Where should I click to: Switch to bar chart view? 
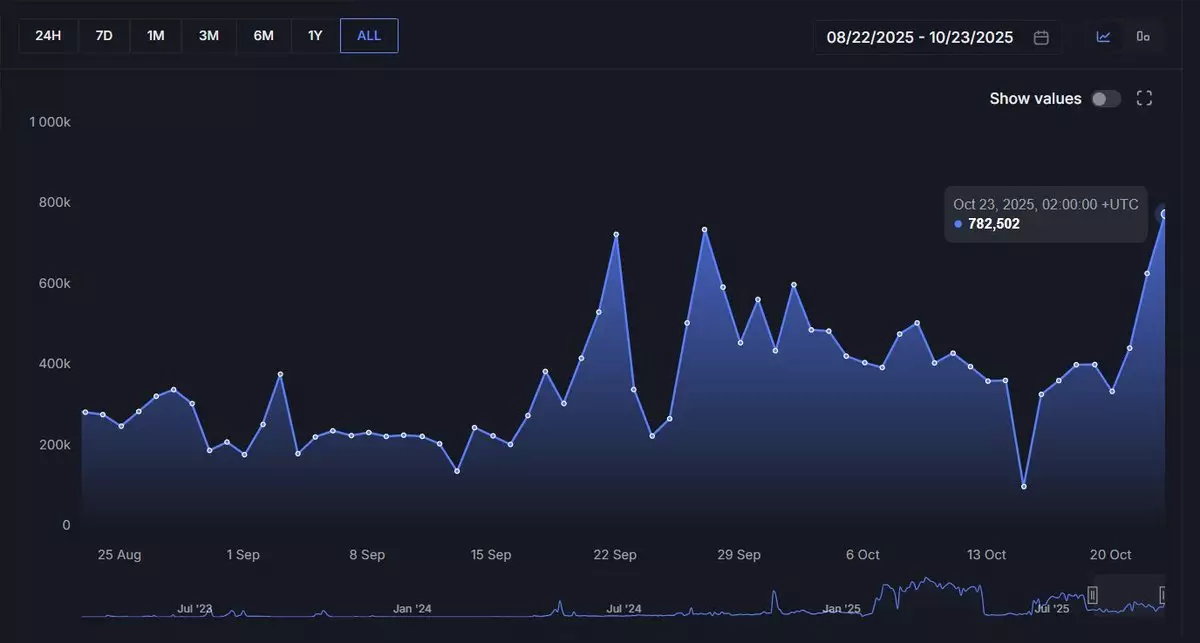click(1143, 37)
